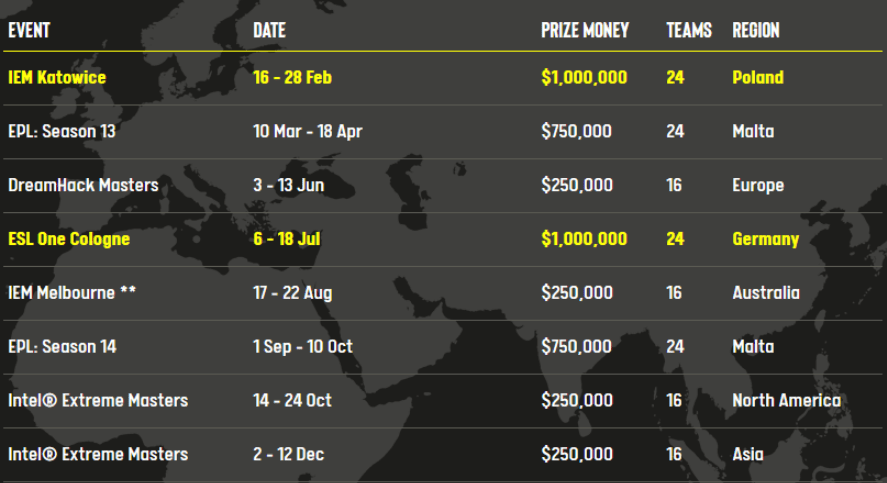Click the 16 - 28 Feb date
This screenshot has height=483, width=887.
(x=292, y=78)
